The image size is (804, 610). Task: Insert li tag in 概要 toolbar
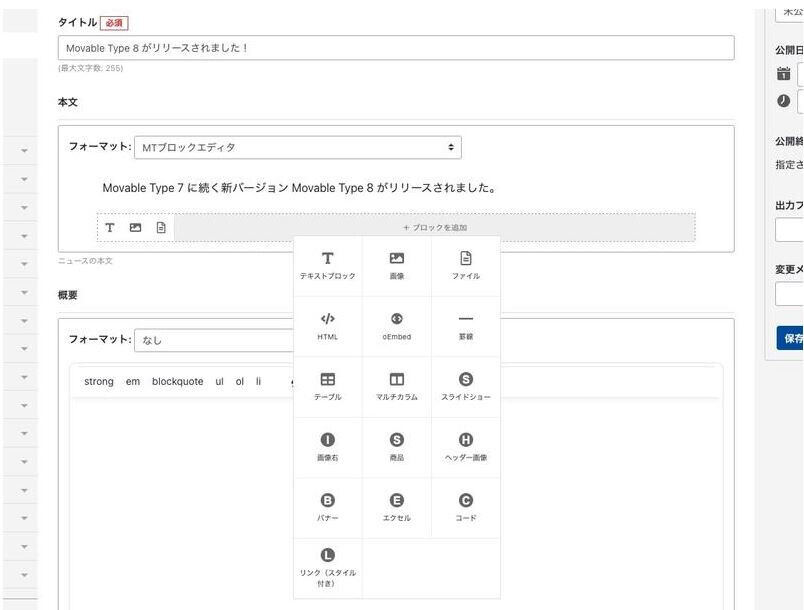(258, 381)
